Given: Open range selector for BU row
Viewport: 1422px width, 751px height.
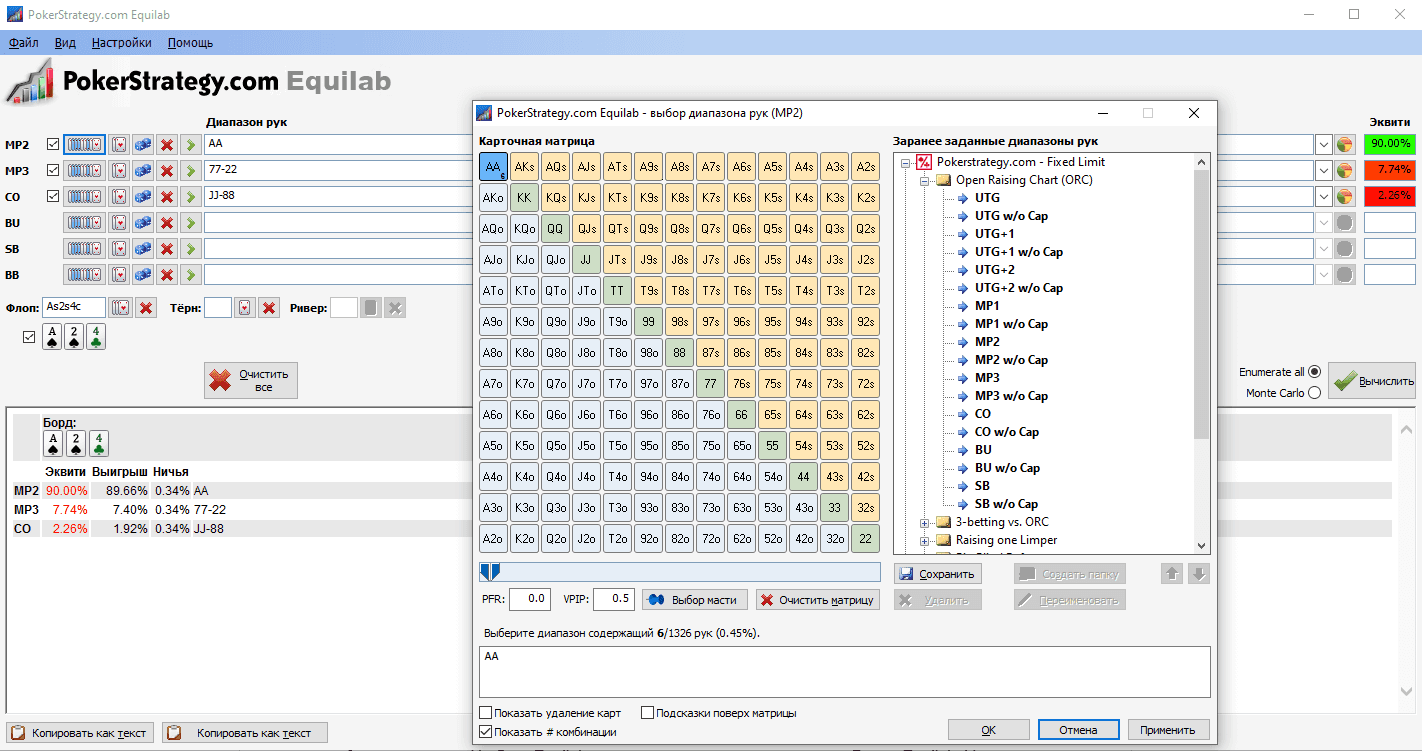Looking at the screenshot, I should (x=84, y=223).
